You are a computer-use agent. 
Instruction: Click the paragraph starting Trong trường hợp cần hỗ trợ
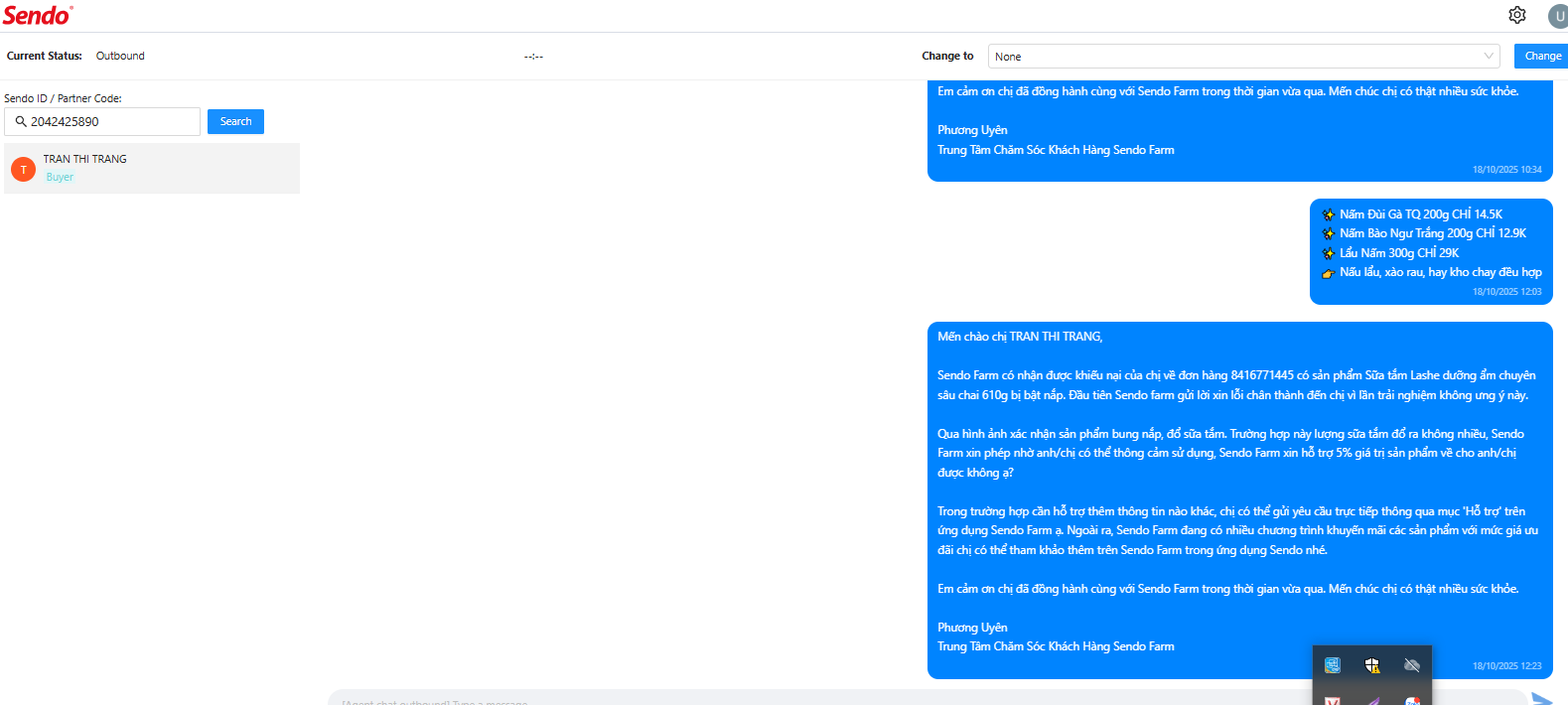coord(1237,530)
